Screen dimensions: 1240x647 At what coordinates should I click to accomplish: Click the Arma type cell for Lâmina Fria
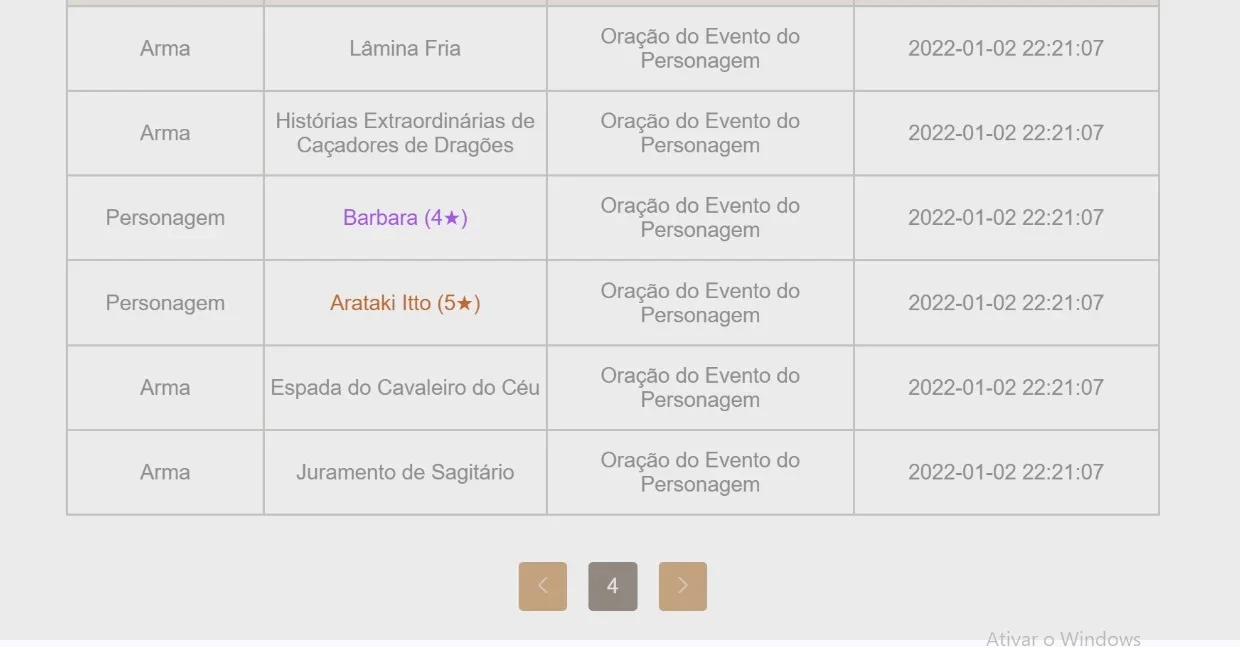click(165, 48)
